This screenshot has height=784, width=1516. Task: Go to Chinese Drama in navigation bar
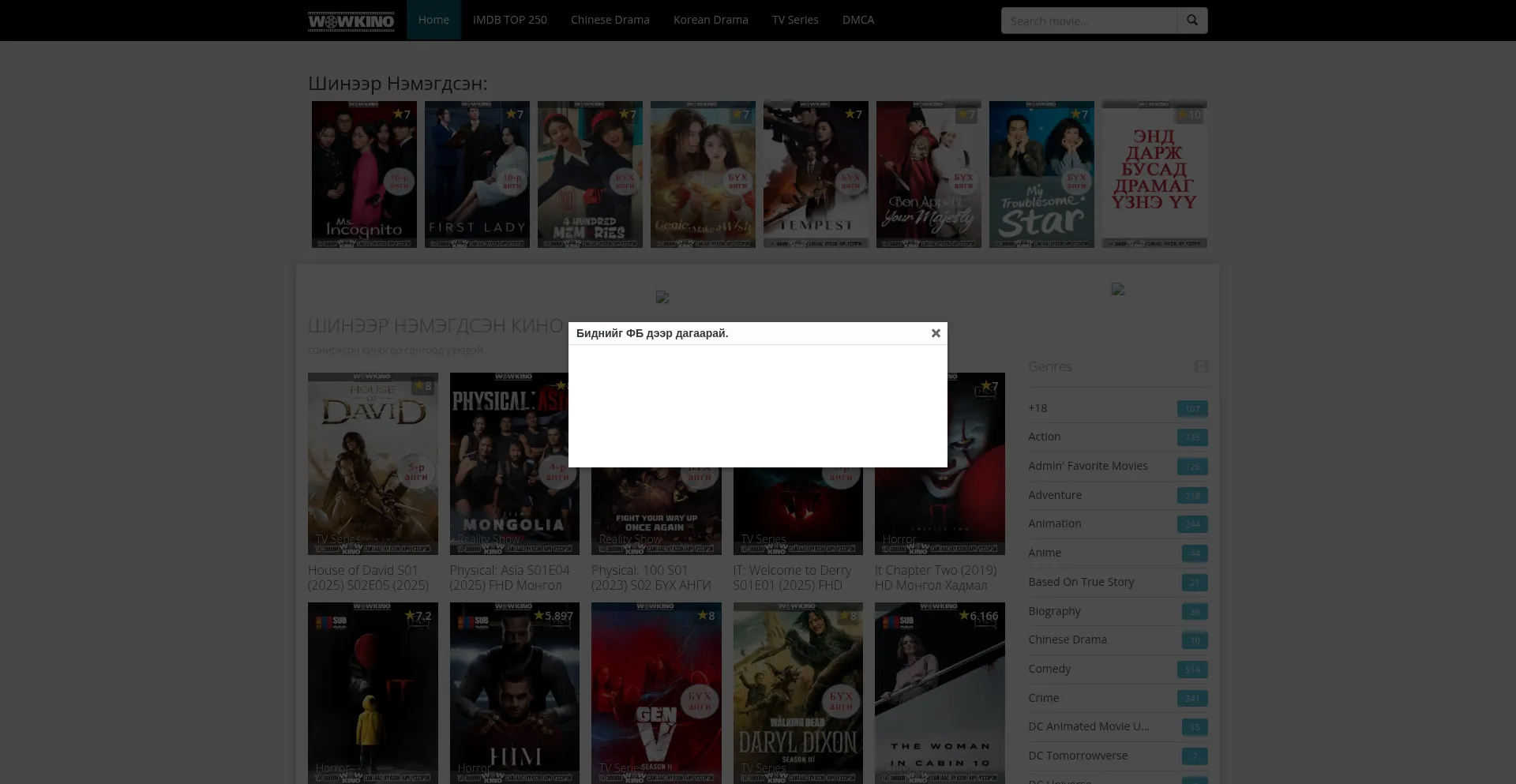(610, 20)
